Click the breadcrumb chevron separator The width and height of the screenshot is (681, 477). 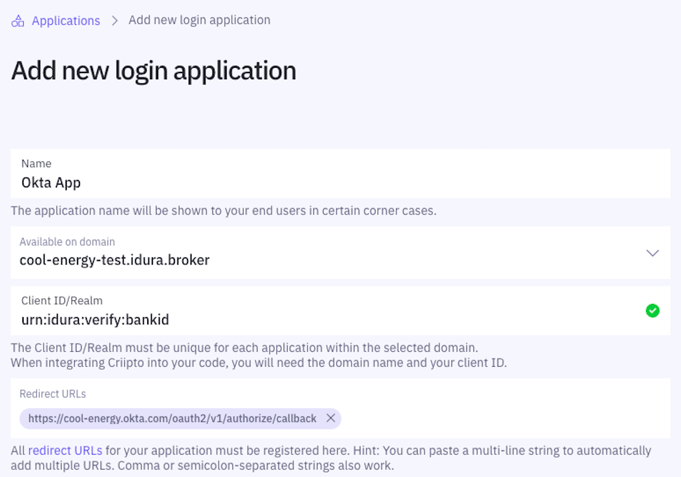coord(115,20)
